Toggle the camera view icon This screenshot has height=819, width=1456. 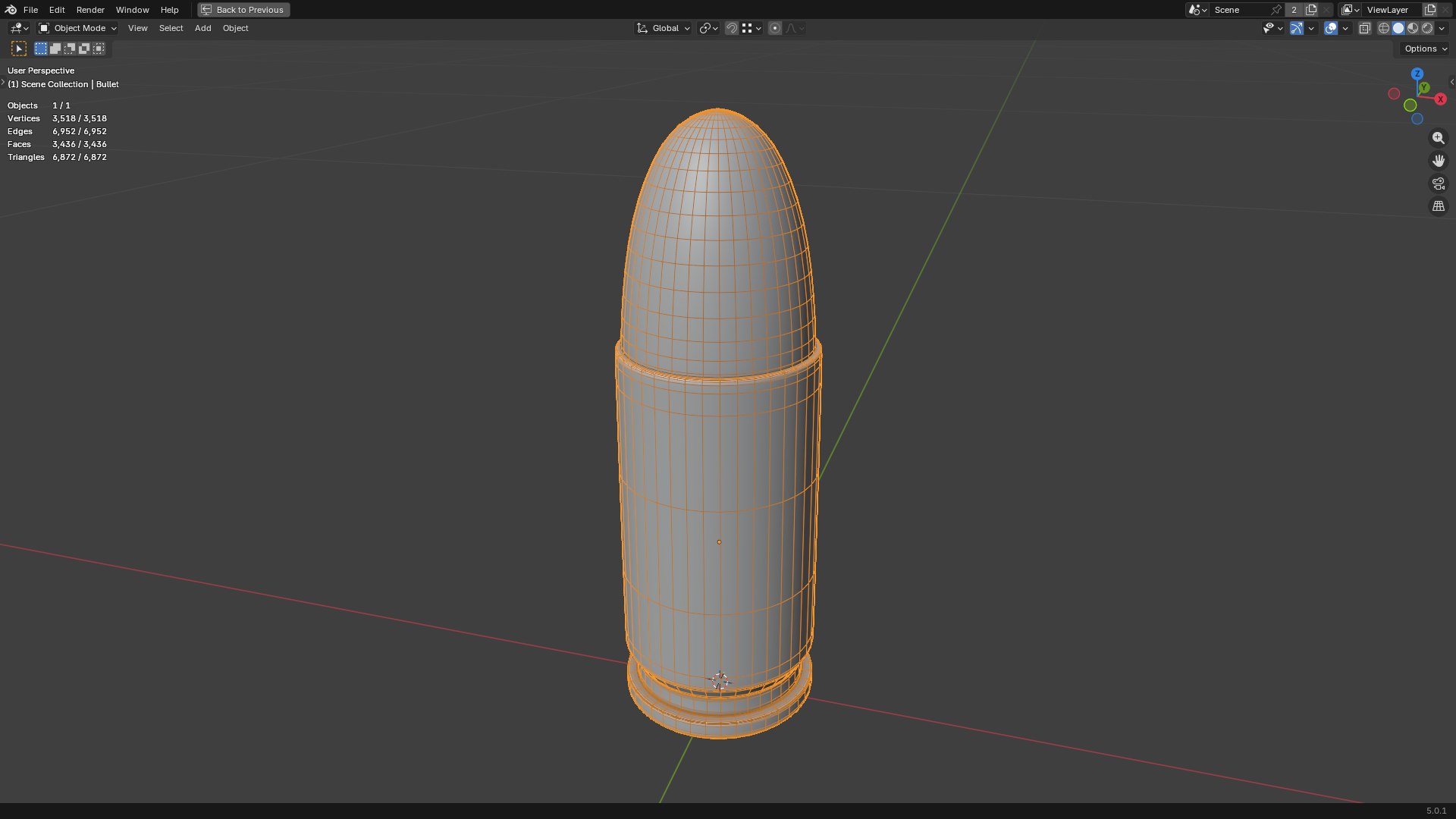[x=1438, y=184]
